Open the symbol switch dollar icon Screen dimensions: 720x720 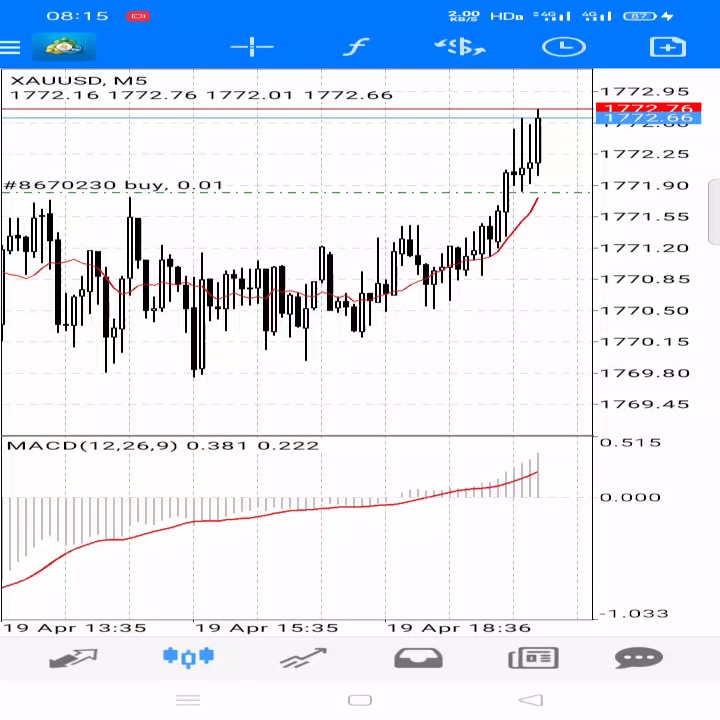pyautogui.click(x=460, y=47)
